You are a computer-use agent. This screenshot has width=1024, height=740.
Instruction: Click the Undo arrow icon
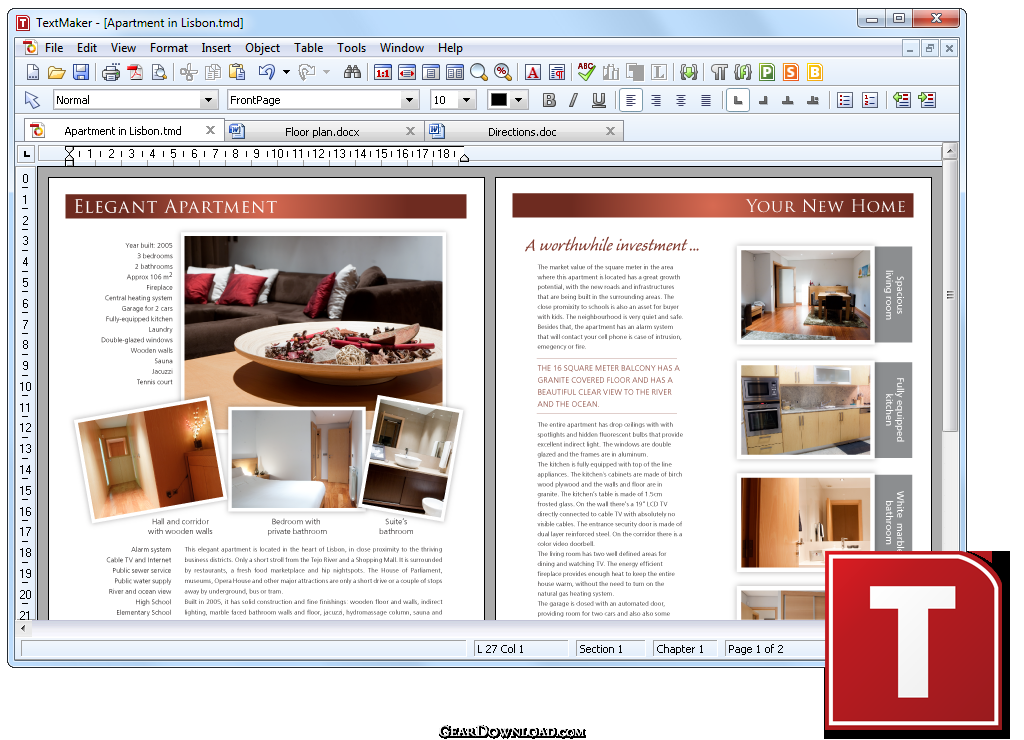click(266, 72)
